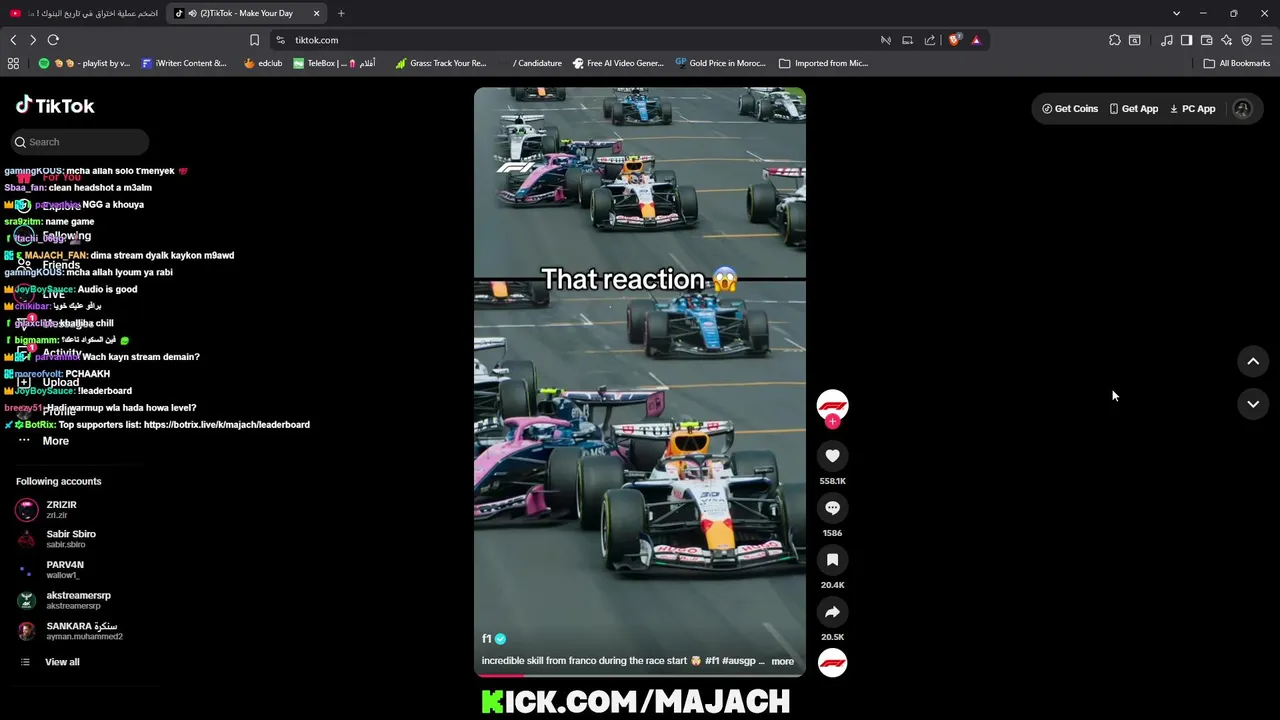Open the Brave playlist music note icon
Screen dimensions: 1280x720
pos(1167,40)
